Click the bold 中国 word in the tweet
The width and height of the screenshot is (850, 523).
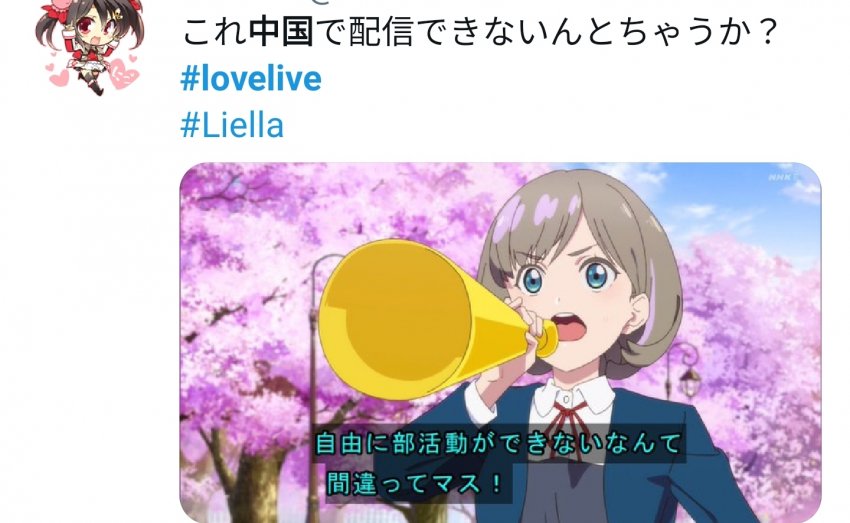pyautogui.click(x=281, y=33)
